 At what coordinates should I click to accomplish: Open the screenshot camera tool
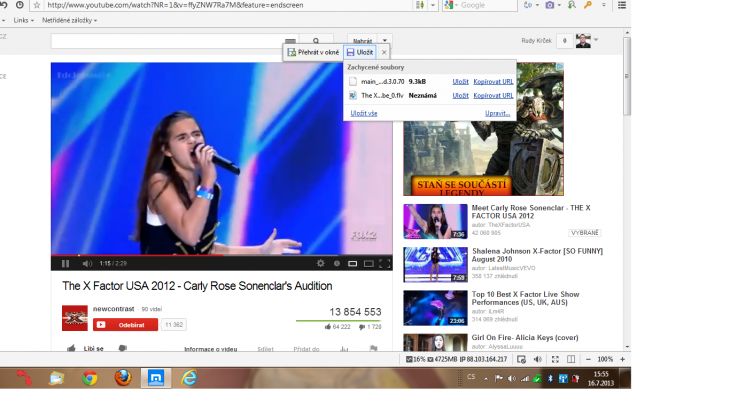[550, 5]
